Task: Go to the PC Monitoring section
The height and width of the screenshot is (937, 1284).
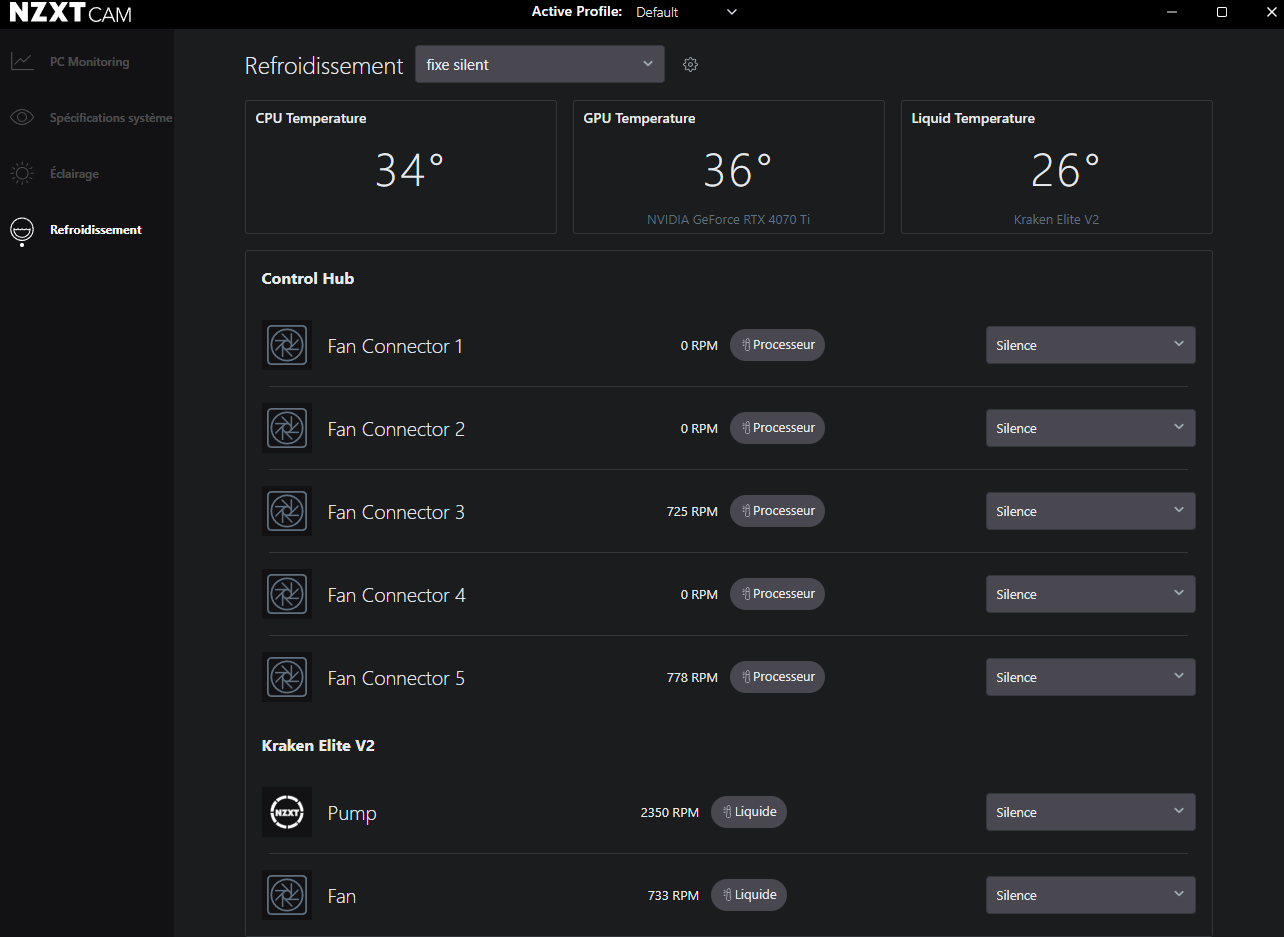Action: click(89, 62)
